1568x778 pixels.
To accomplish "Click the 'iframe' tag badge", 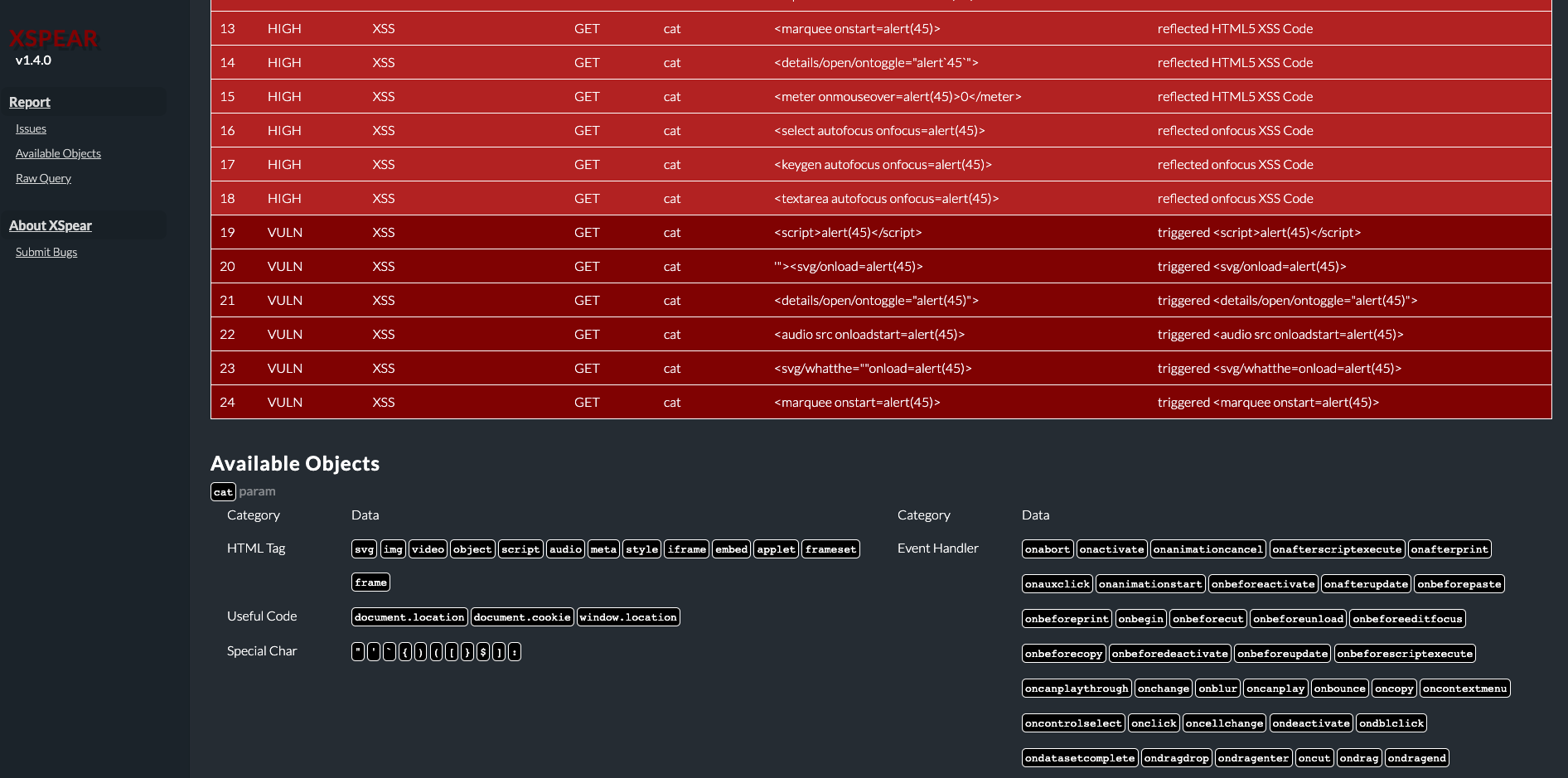I will pos(687,549).
